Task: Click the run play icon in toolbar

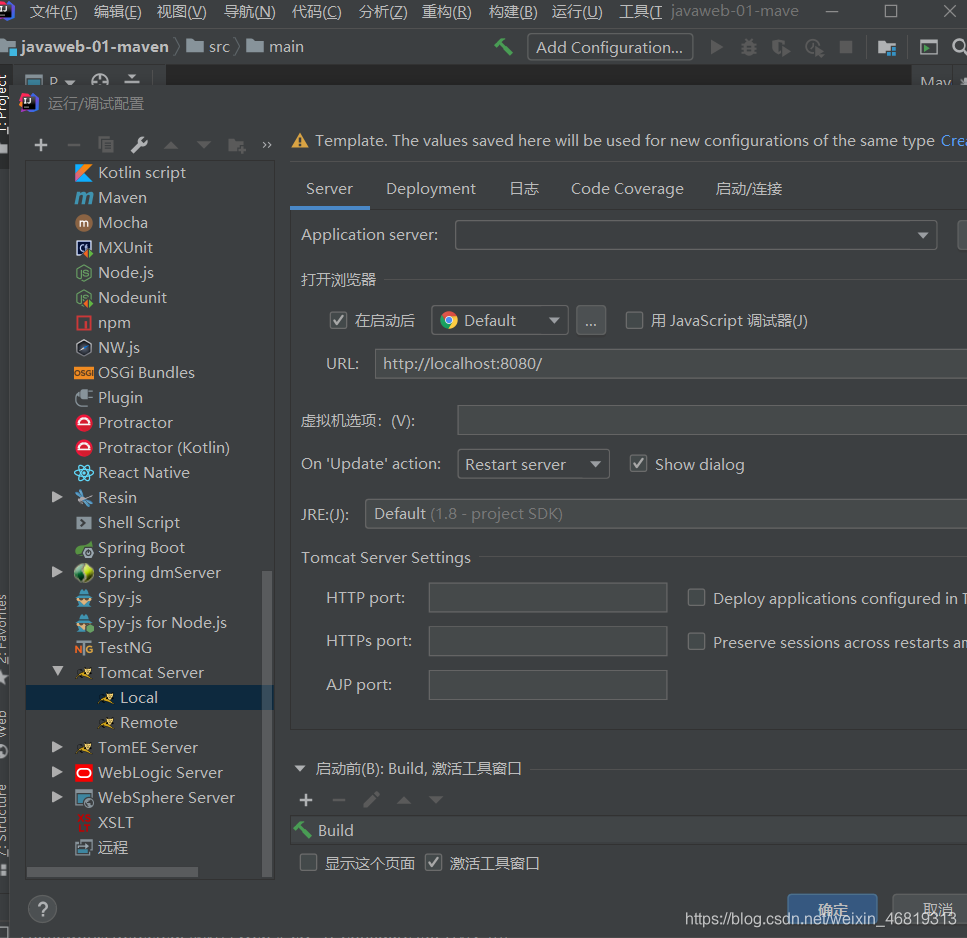Action: (716, 47)
